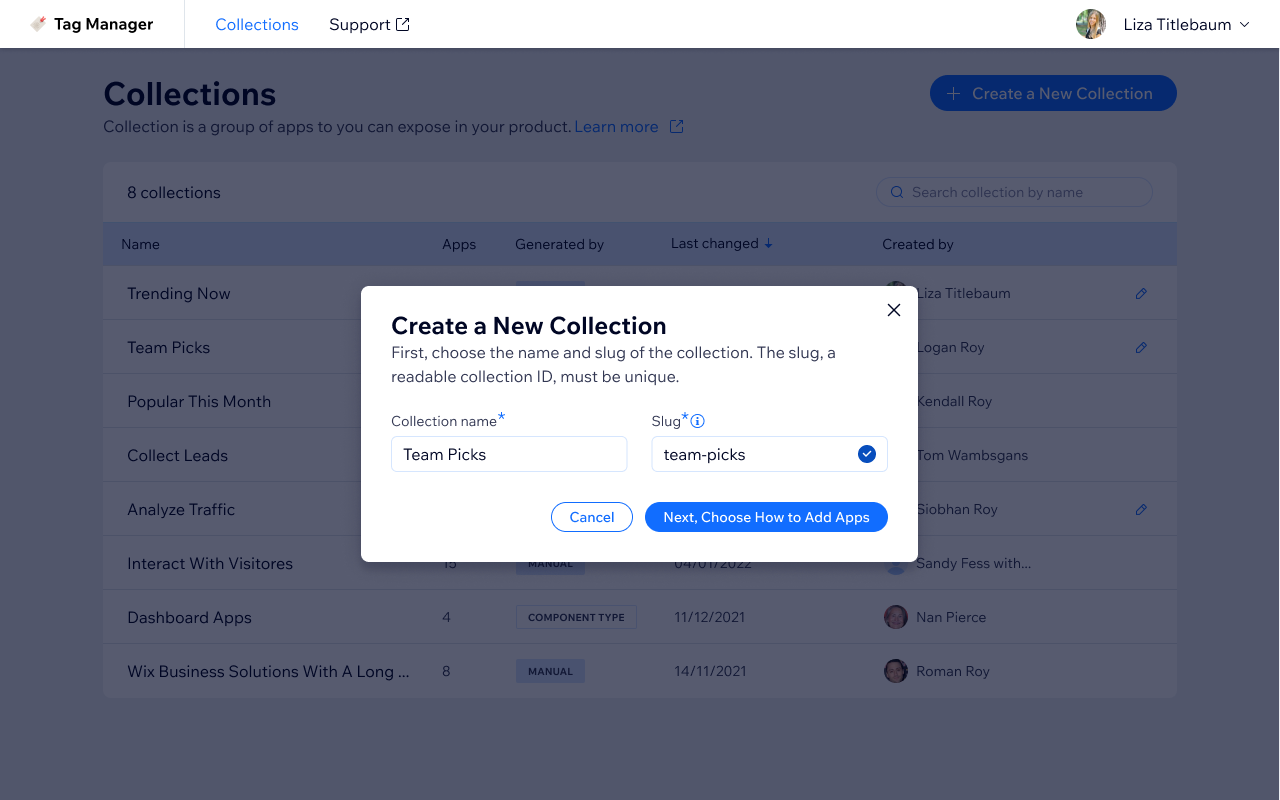Focus the Search collection by name box
This screenshot has height=800, width=1280.
click(x=1014, y=192)
